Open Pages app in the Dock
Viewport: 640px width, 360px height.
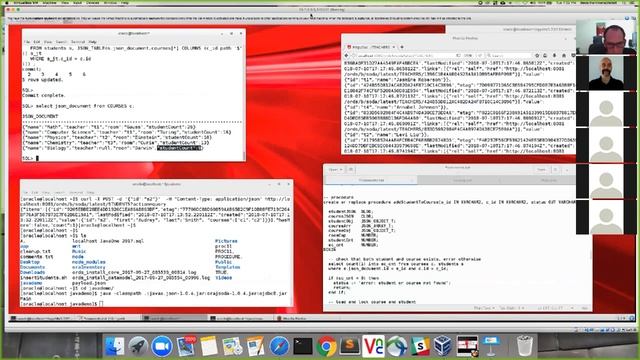[256, 346]
